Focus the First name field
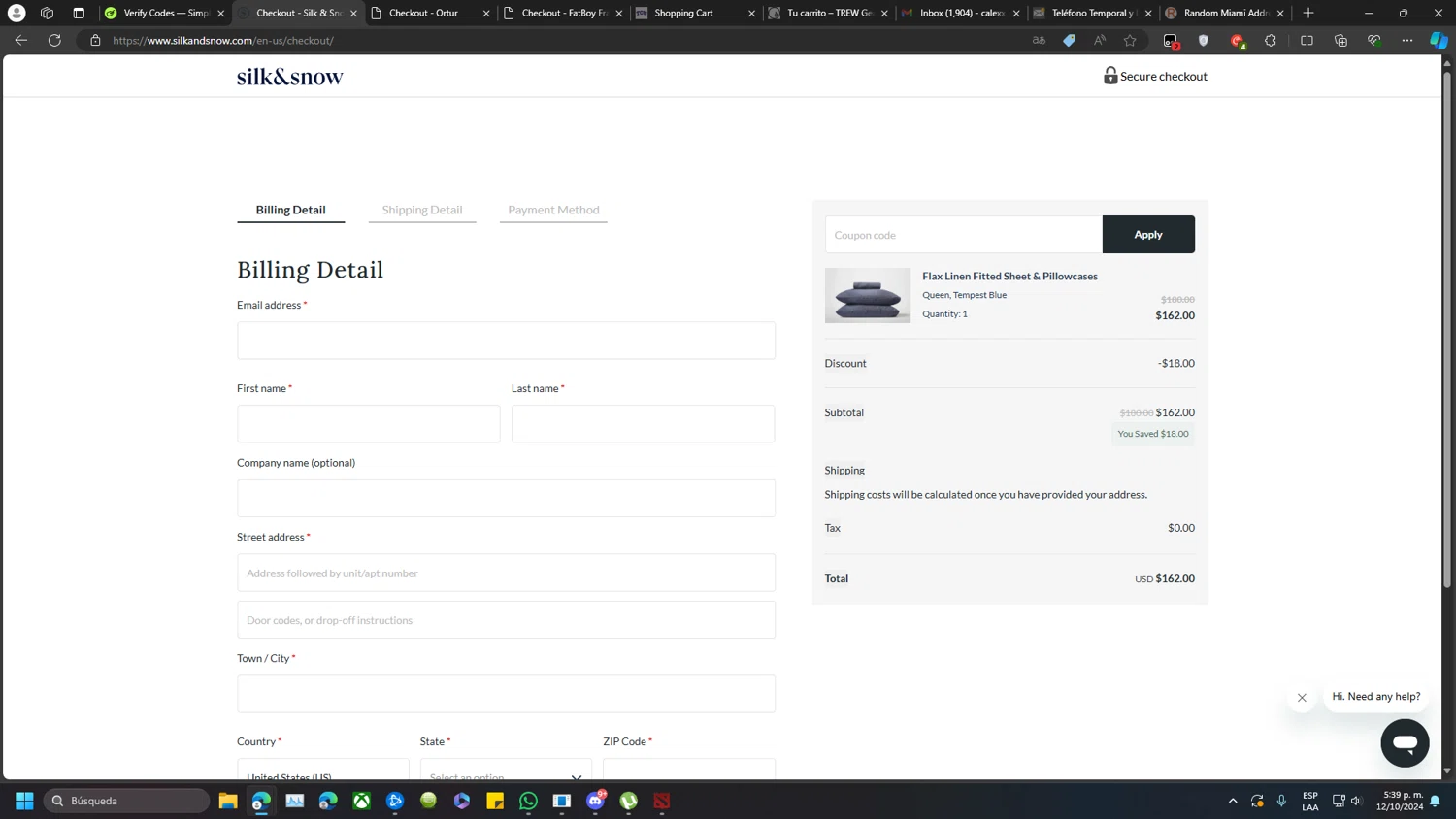Screen dimensions: 1456x819 pyautogui.click(x=369, y=424)
